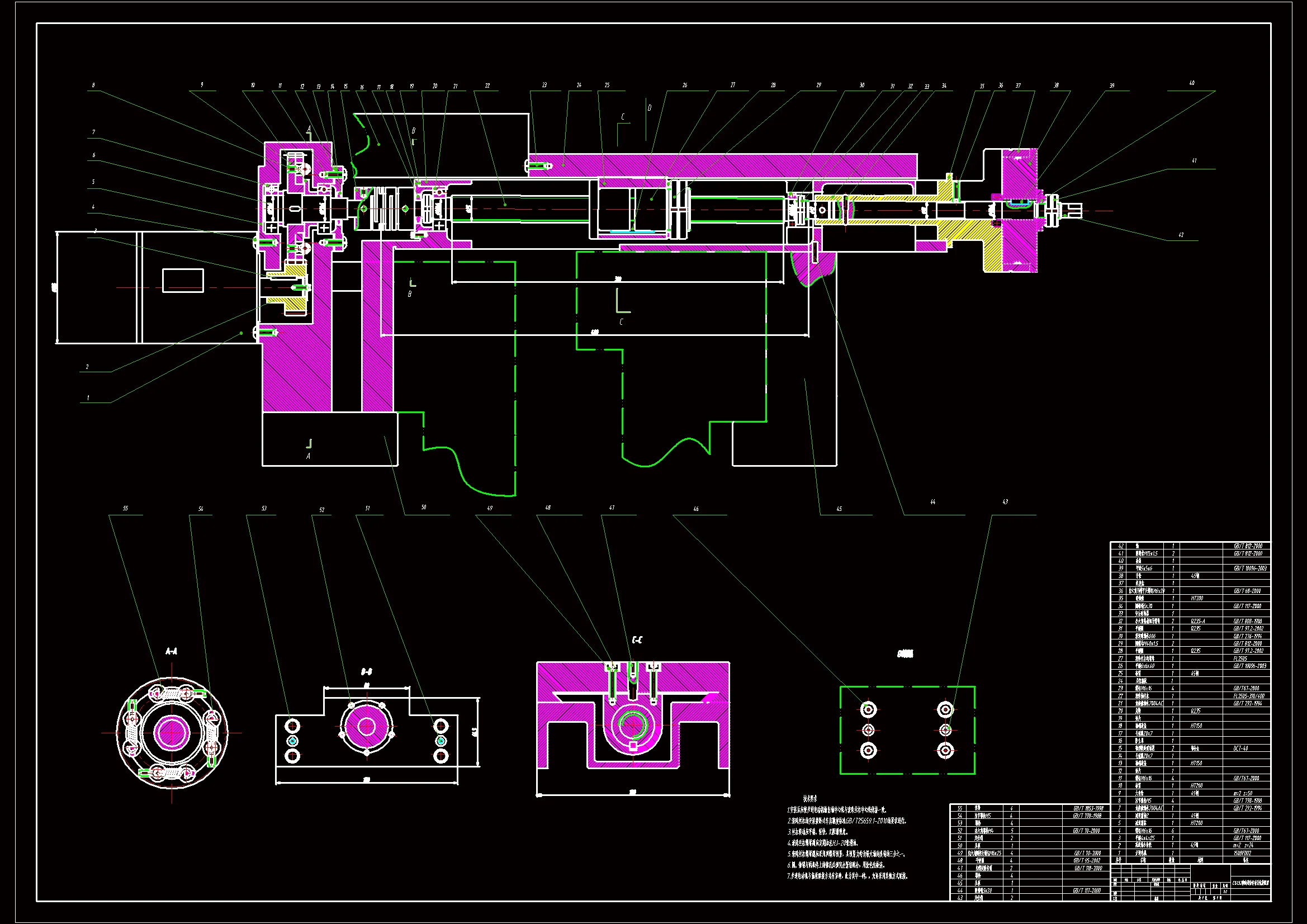Click the magenta shaft circle in B-B view
The width and height of the screenshot is (1307, 924).
point(366,727)
